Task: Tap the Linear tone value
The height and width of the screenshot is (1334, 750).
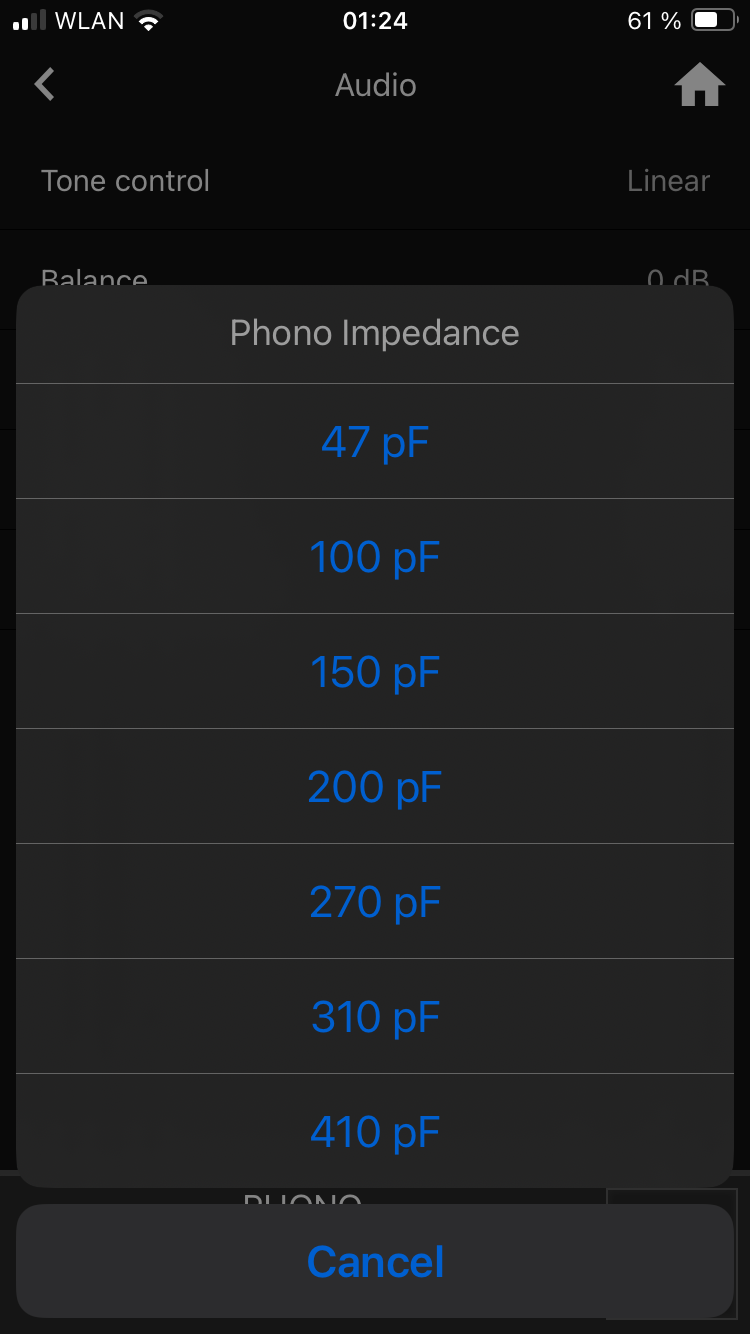Action: 668,181
